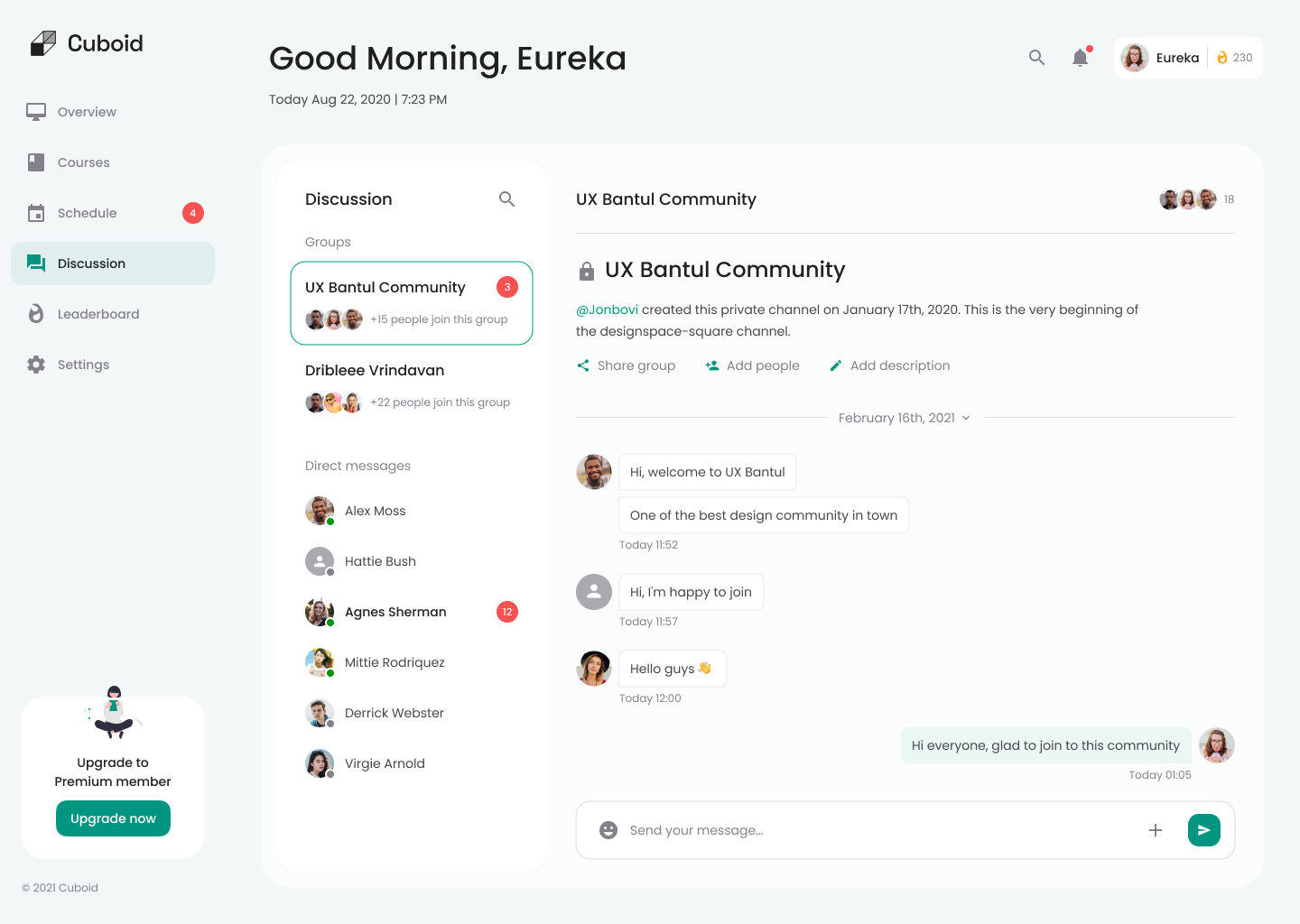
Task: Open Leaderboard from the sidebar
Action: [x=97, y=314]
